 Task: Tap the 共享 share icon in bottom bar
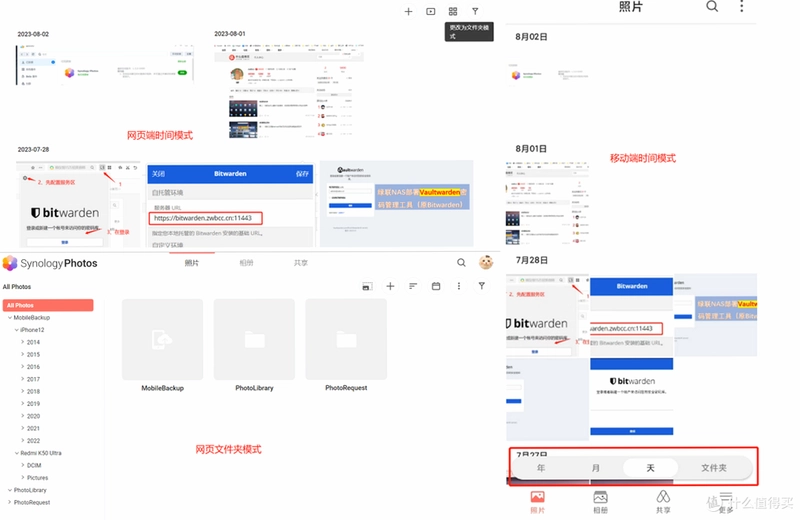pos(663,502)
